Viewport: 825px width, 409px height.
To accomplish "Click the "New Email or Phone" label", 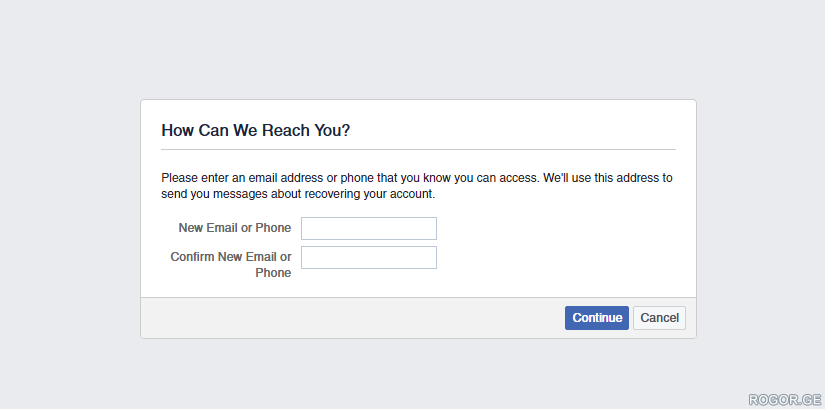I will coord(235,228).
